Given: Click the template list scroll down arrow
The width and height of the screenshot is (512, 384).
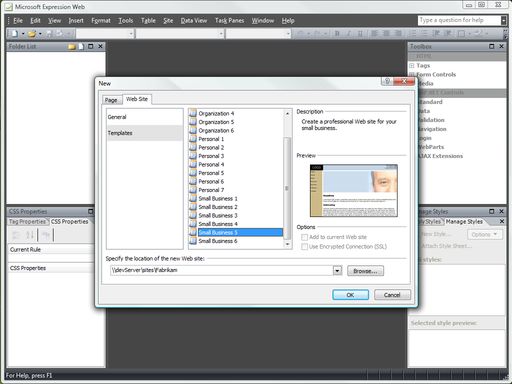Looking at the screenshot, I should click(287, 244).
